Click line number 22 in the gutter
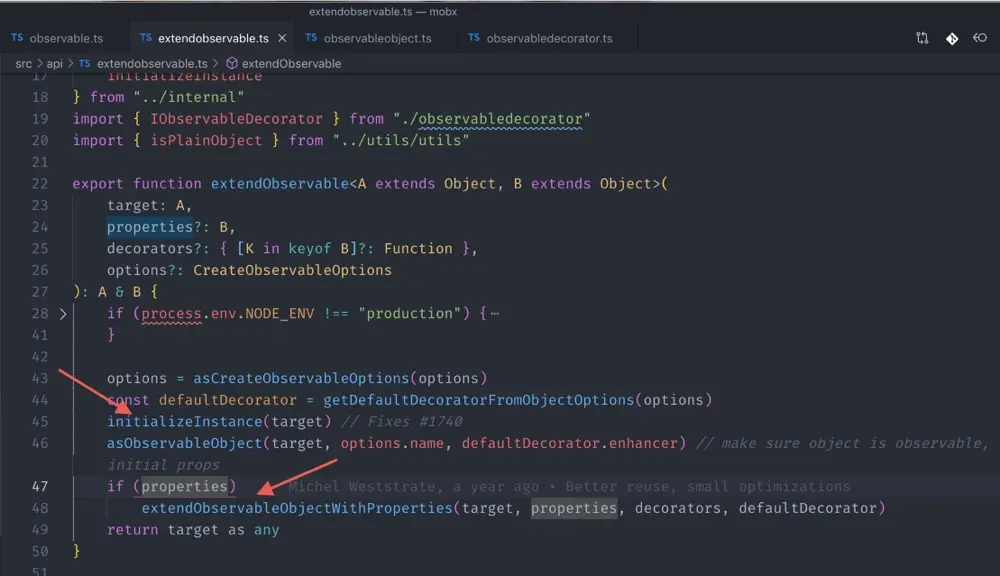Image resolution: width=1000 pixels, height=576 pixels. [40, 184]
